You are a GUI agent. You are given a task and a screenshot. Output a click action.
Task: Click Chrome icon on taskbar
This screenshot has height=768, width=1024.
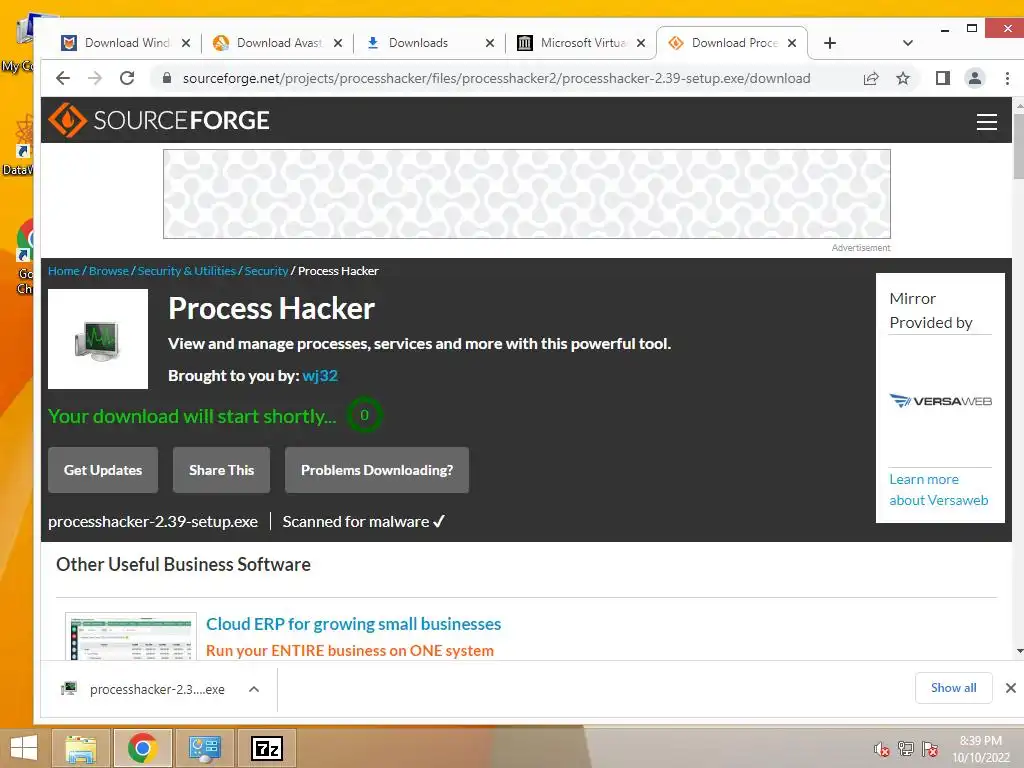(142, 748)
